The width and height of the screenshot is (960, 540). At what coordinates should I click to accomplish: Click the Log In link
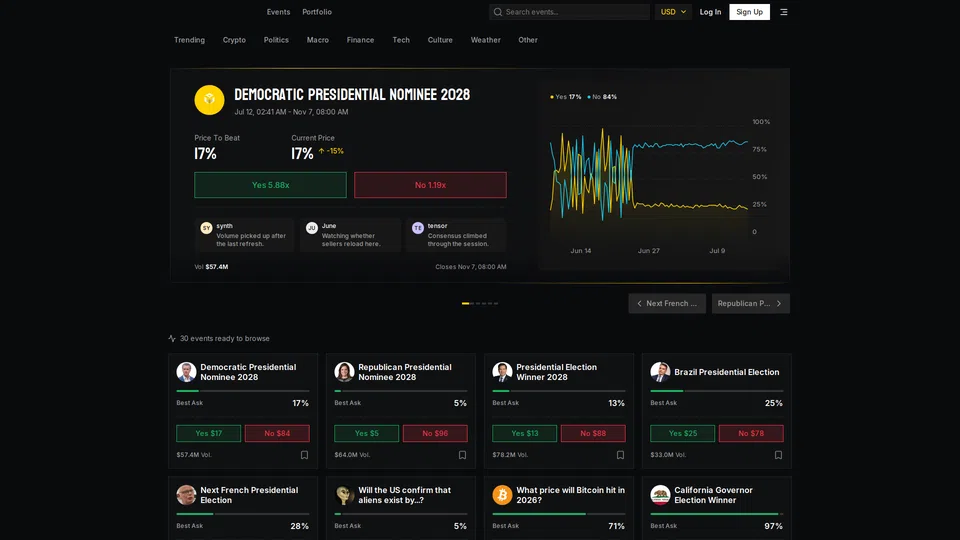click(710, 12)
